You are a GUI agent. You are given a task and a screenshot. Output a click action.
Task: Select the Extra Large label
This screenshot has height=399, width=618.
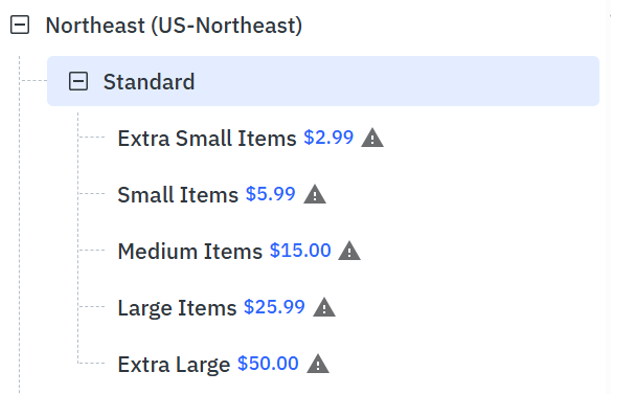(x=174, y=364)
